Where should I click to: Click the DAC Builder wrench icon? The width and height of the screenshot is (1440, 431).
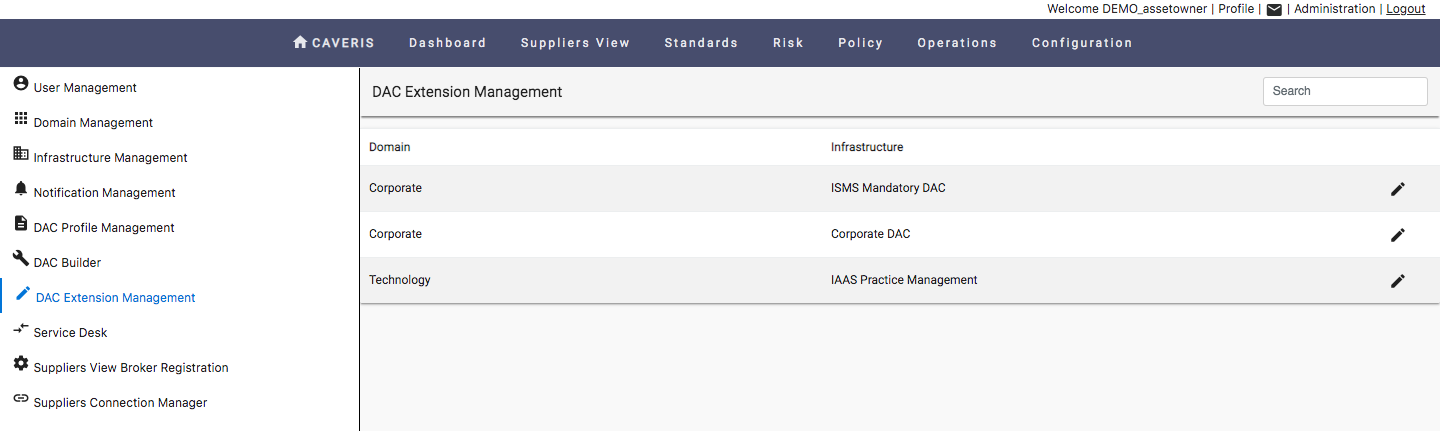coord(21,259)
